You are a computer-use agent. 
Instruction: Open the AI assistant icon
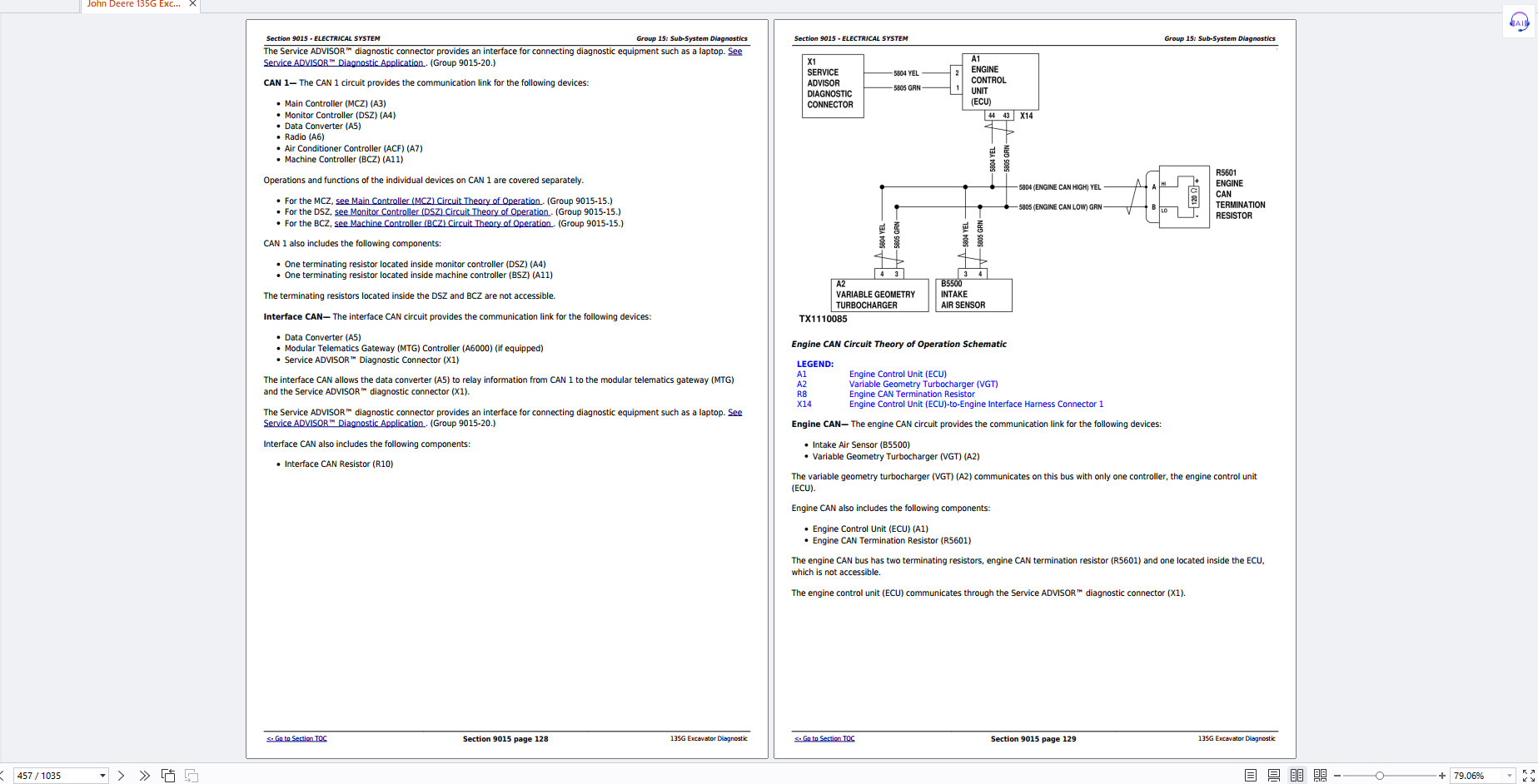tap(1520, 22)
